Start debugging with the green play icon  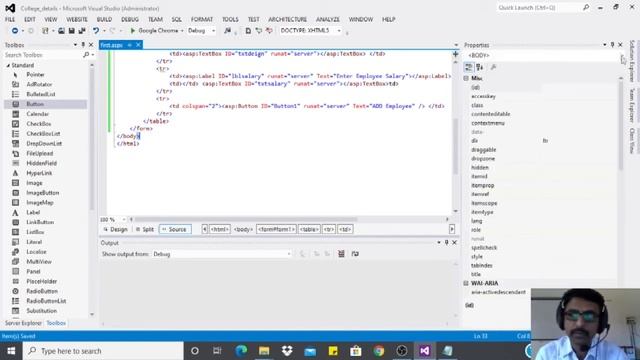click(132, 31)
